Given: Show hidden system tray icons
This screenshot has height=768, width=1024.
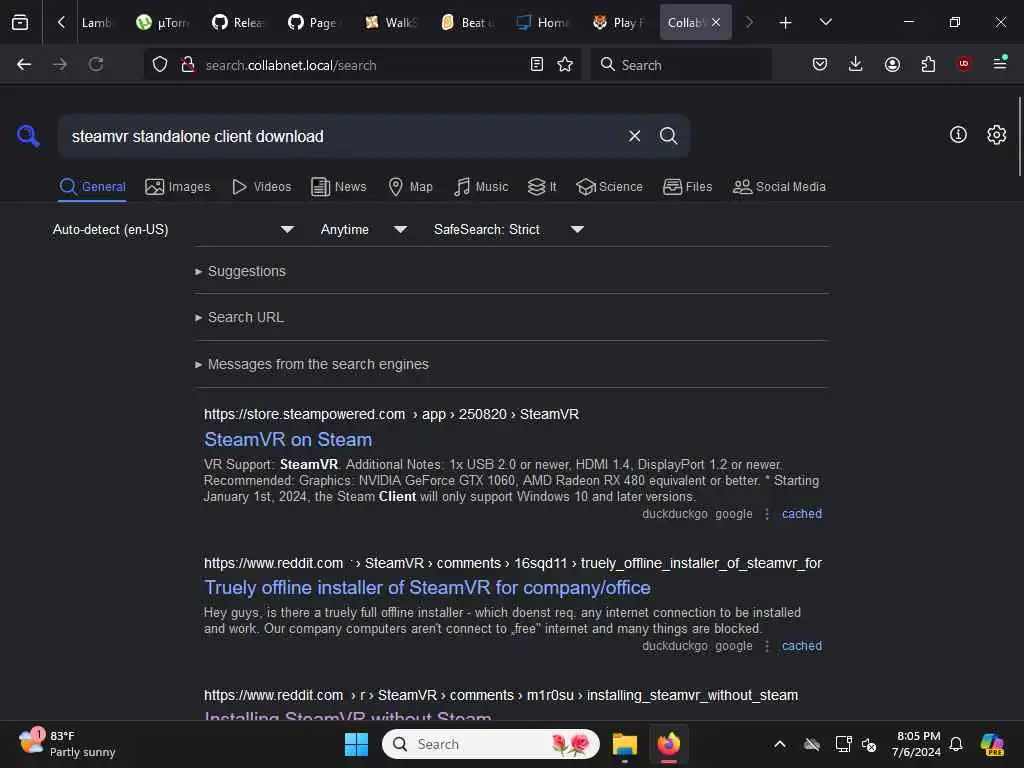Looking at the screenshot, I should 780,744.
